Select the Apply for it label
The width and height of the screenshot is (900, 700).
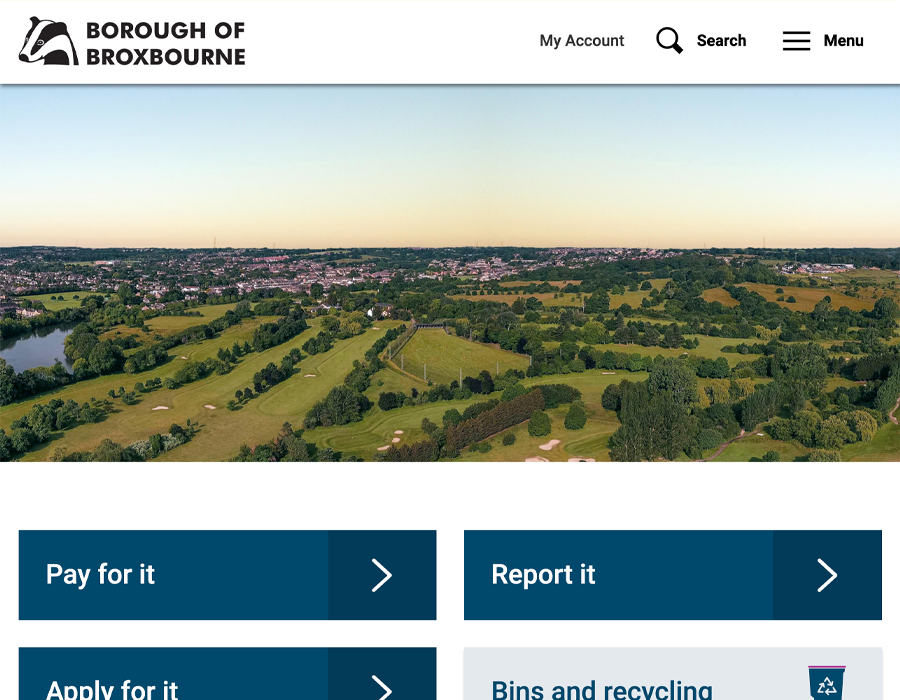point(112,689)
